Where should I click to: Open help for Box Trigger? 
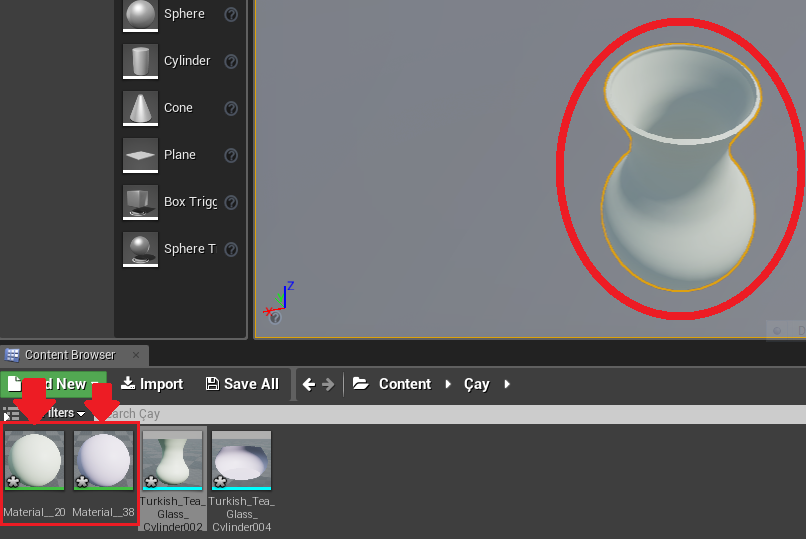[x=231, y=202]
